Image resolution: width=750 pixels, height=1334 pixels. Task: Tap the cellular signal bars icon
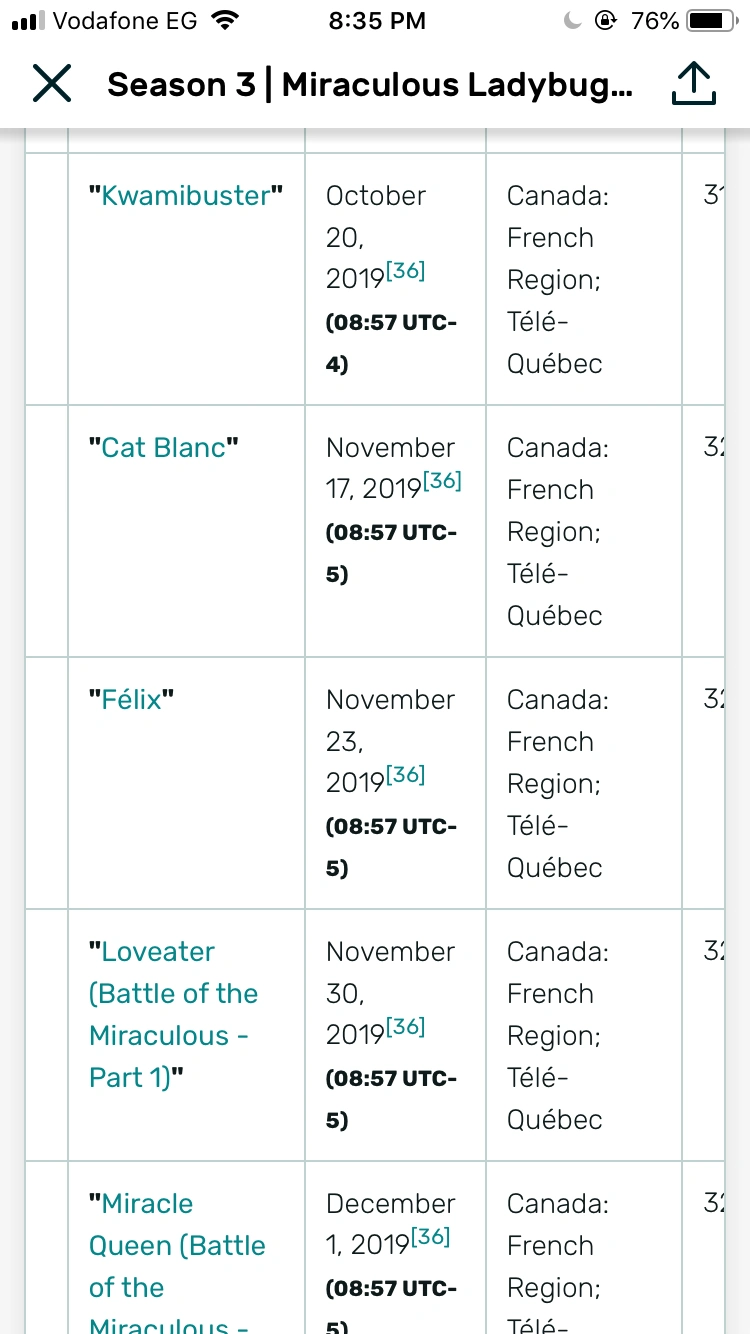[x=28, y=21]
